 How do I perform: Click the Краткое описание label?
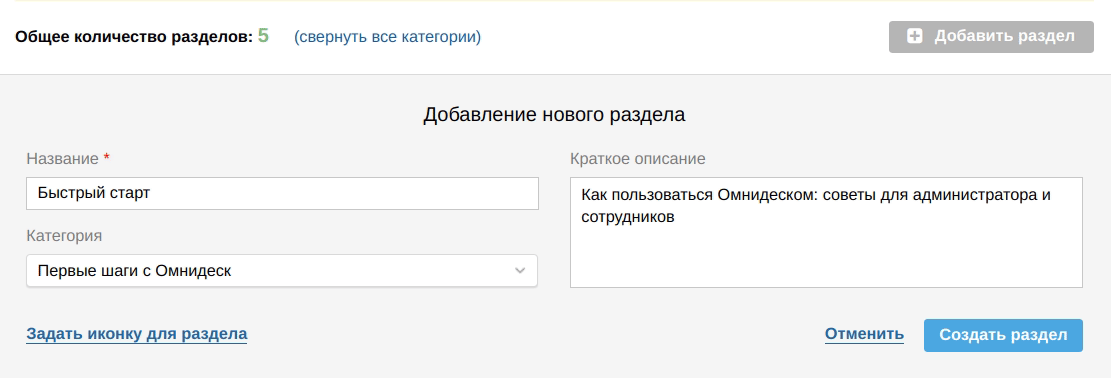click(x=638, y=159)
